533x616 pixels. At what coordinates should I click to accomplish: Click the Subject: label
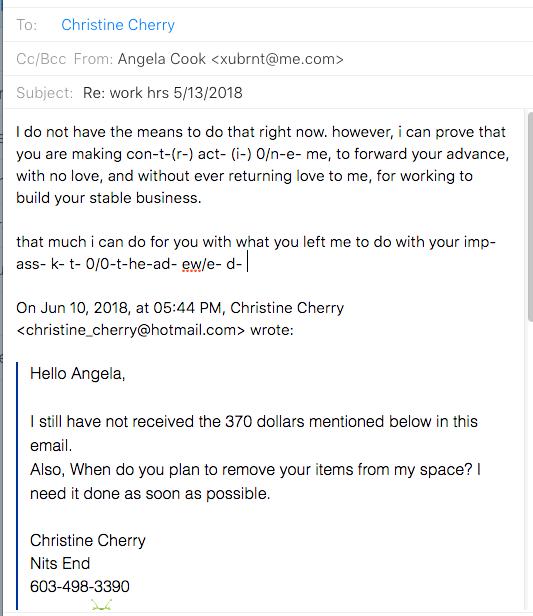pyautogui.click(x=44, y=93)
